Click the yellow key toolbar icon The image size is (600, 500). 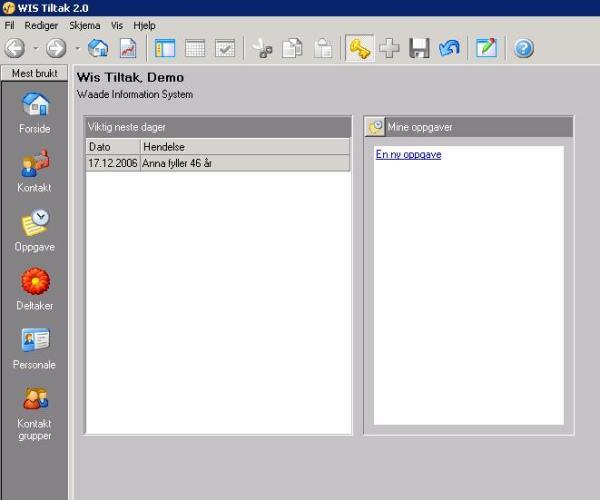[360, 48]
